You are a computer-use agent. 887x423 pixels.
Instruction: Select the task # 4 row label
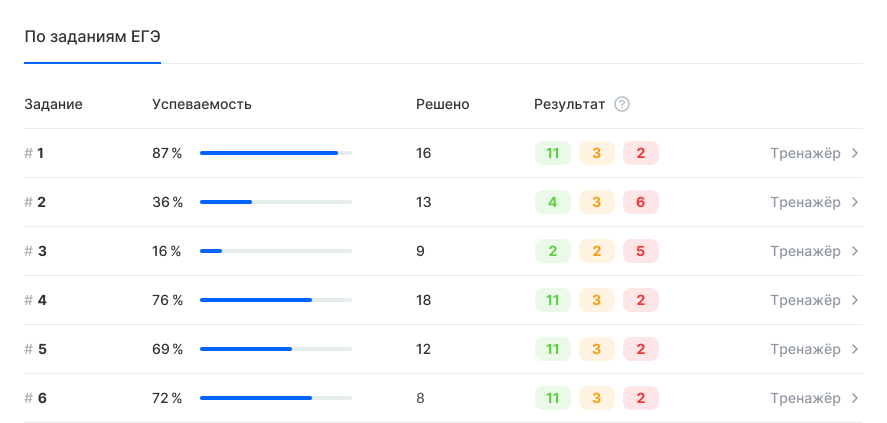pos(35,300)
